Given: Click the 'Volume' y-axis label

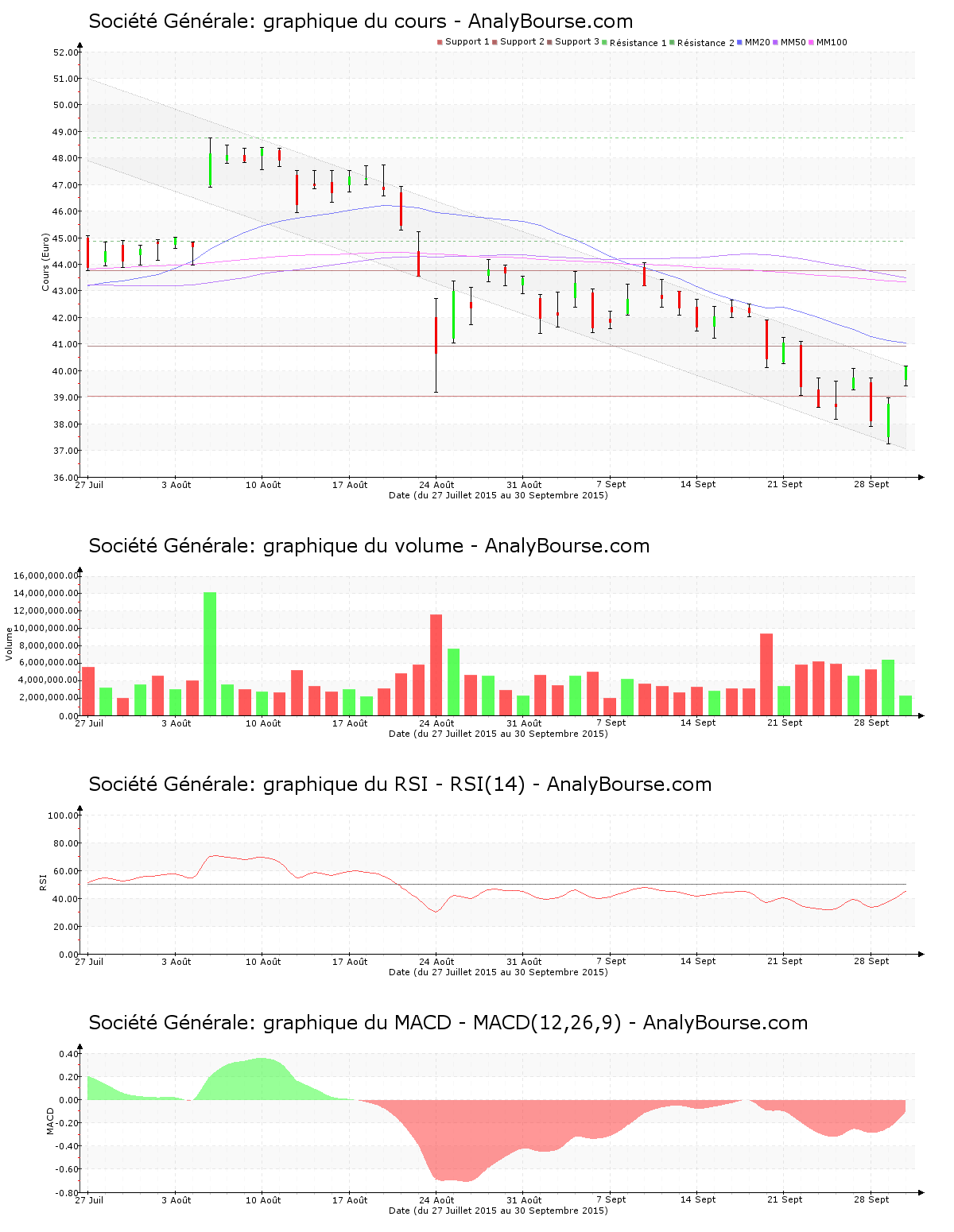Looking at the screenshot, I should click(10, 644).
